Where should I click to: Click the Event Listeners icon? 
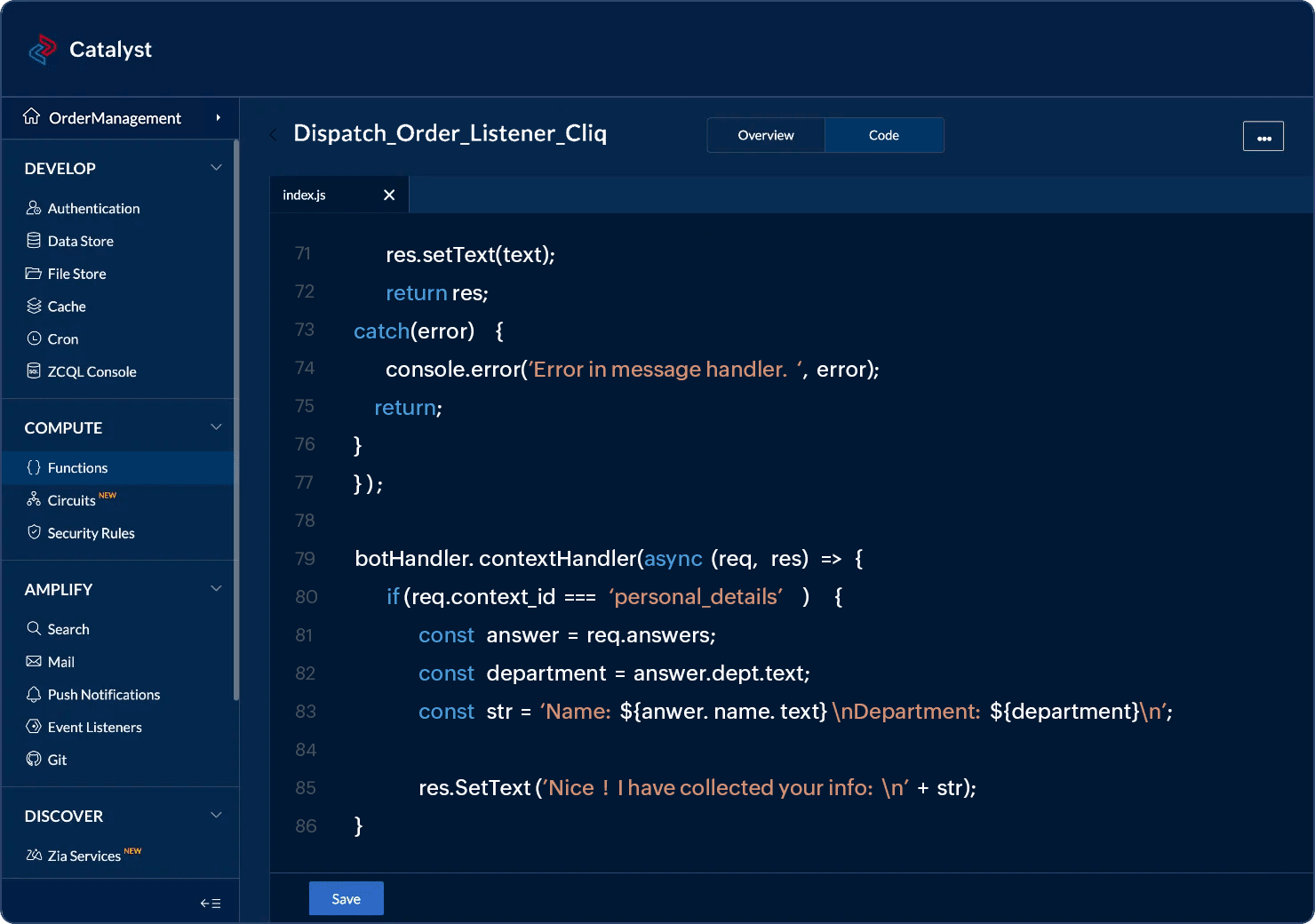click(x=34, y=726)
